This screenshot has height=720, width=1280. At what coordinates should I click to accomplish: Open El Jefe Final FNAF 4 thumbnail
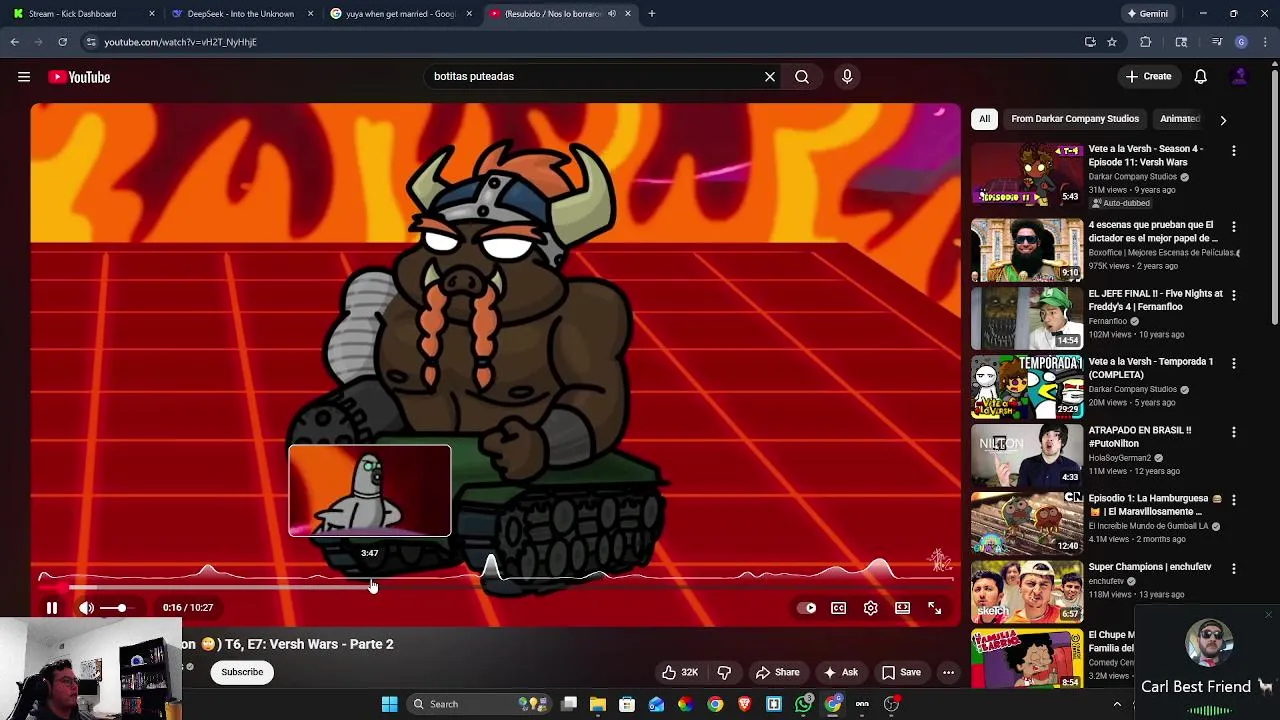pyautogui.click(x=1027, y=318)
